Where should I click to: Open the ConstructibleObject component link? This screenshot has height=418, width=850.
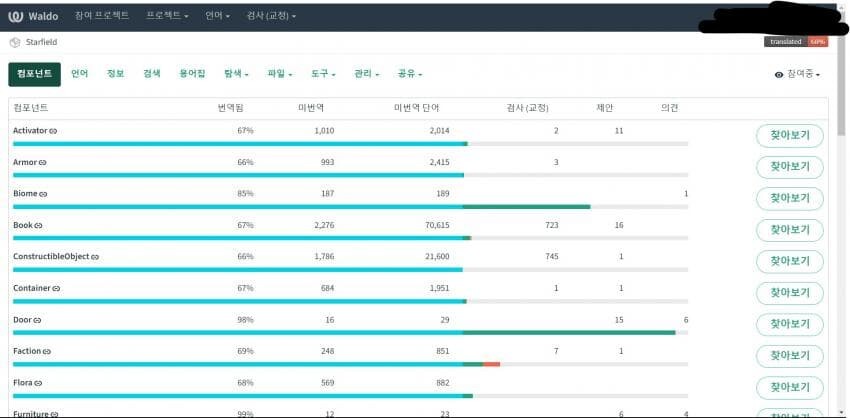pos(51,256)
